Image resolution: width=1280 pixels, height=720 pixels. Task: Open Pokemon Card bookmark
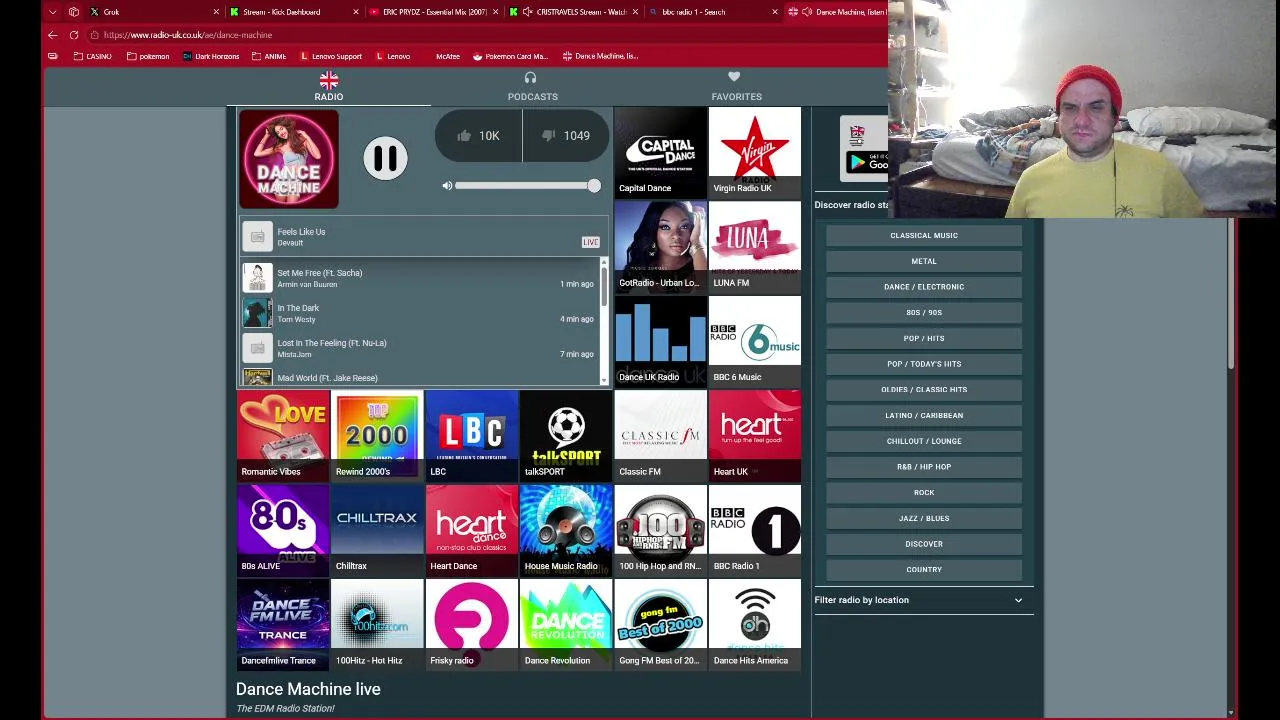pyautogui.click(x=510, y=56)
